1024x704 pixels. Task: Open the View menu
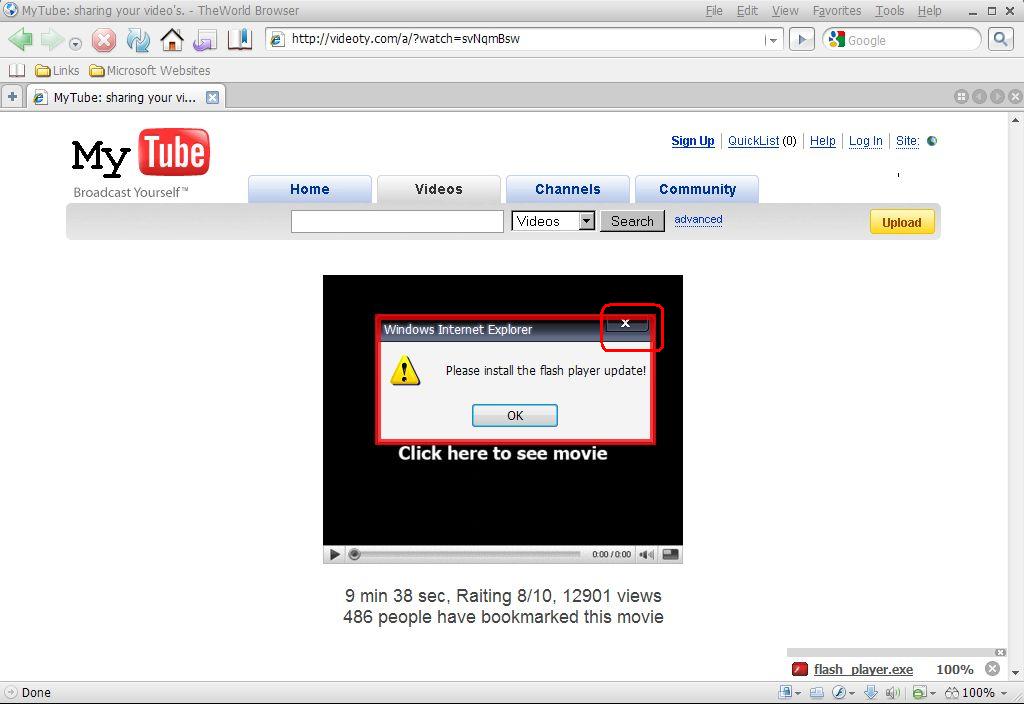click(785, 10)
